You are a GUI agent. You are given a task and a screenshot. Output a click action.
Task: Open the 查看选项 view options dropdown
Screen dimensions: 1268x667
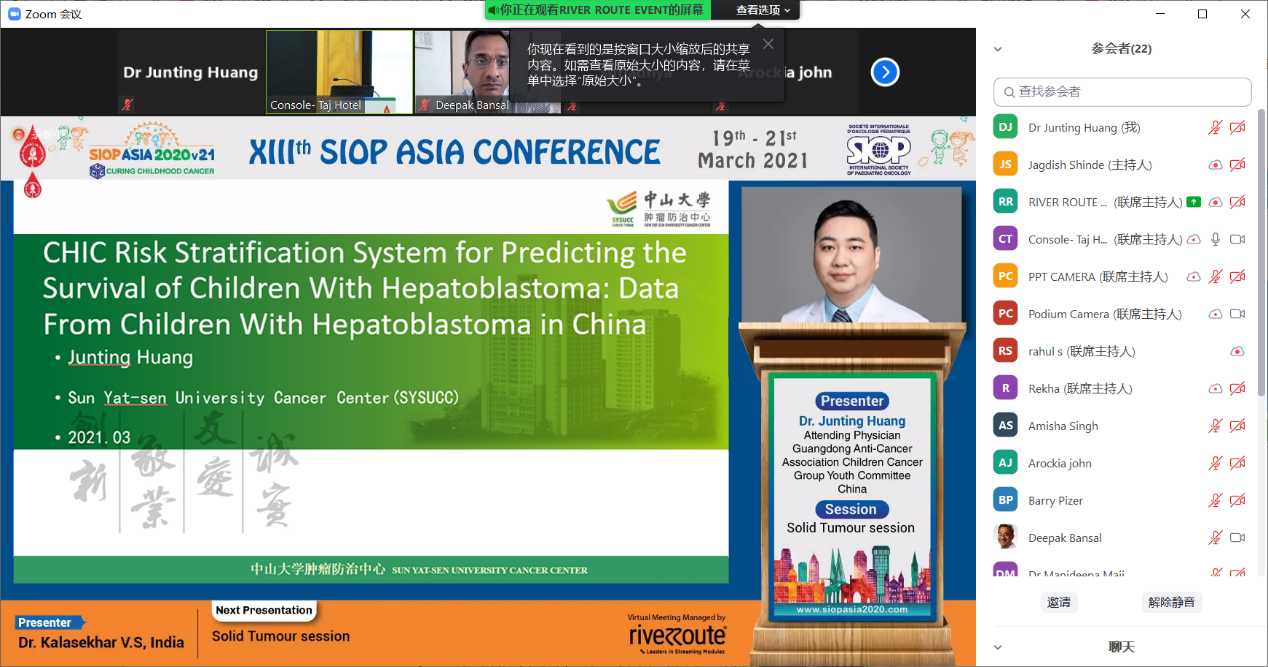point(763,10)
